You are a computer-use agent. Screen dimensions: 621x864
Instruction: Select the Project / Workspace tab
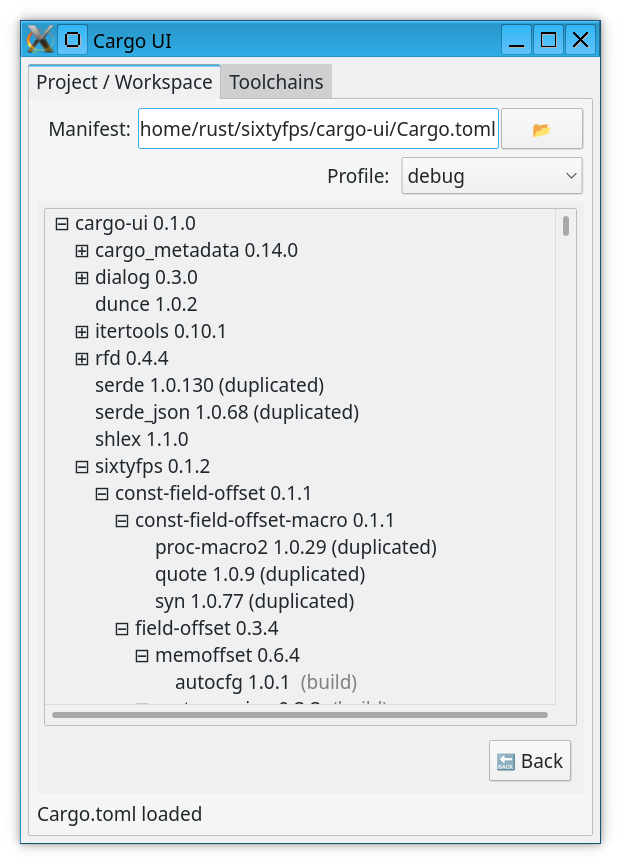[x=124, y=82]
